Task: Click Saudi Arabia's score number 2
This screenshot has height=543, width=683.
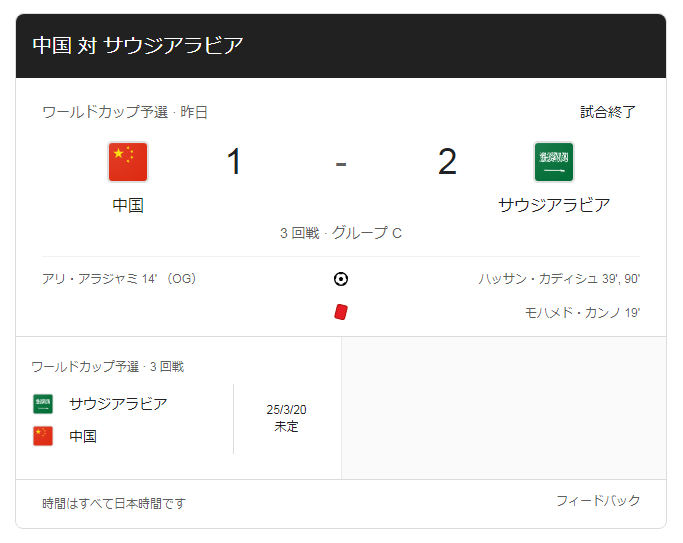Action: click(x=447, y=162)
